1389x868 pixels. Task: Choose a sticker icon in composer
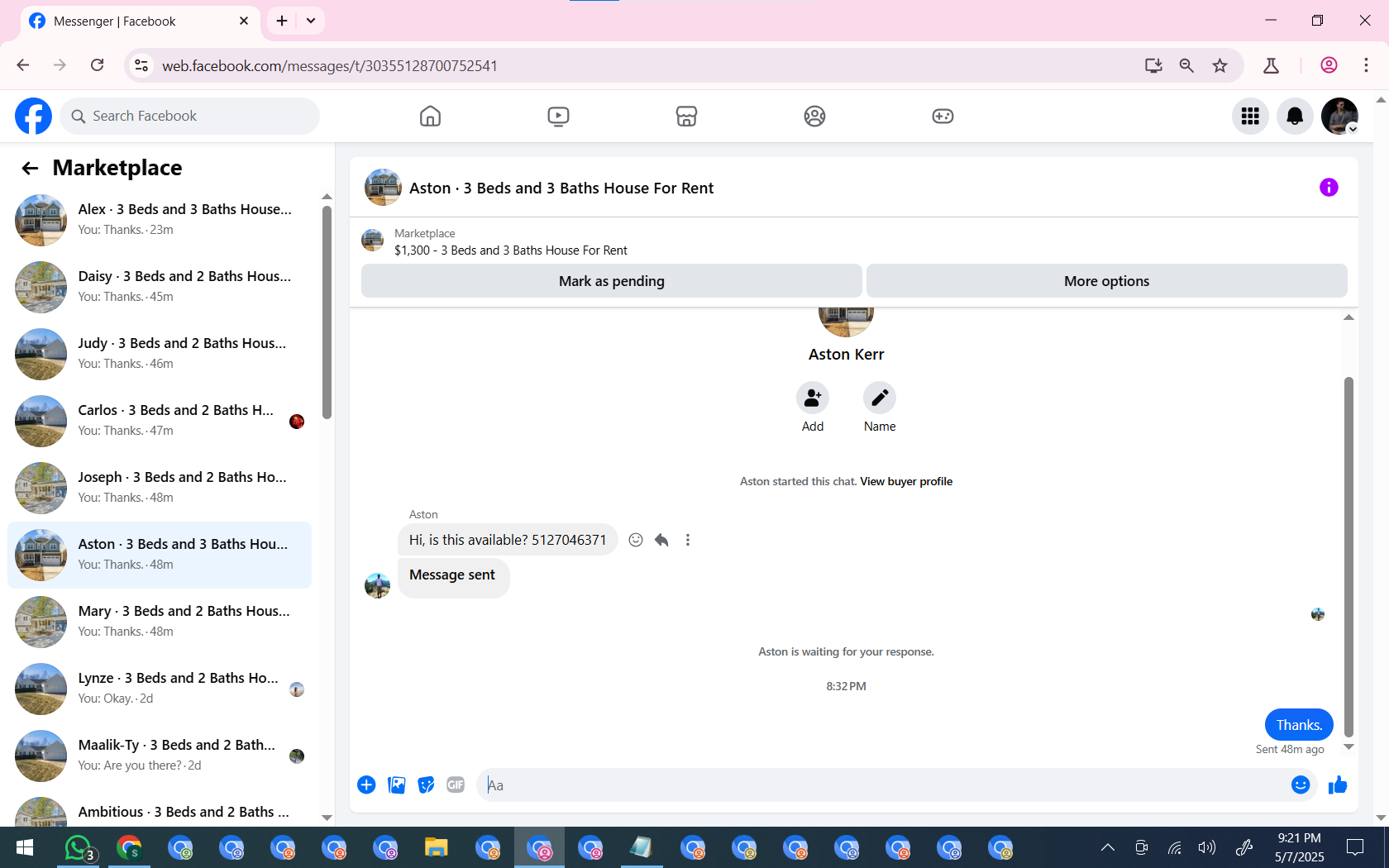(x=426, y=785)
